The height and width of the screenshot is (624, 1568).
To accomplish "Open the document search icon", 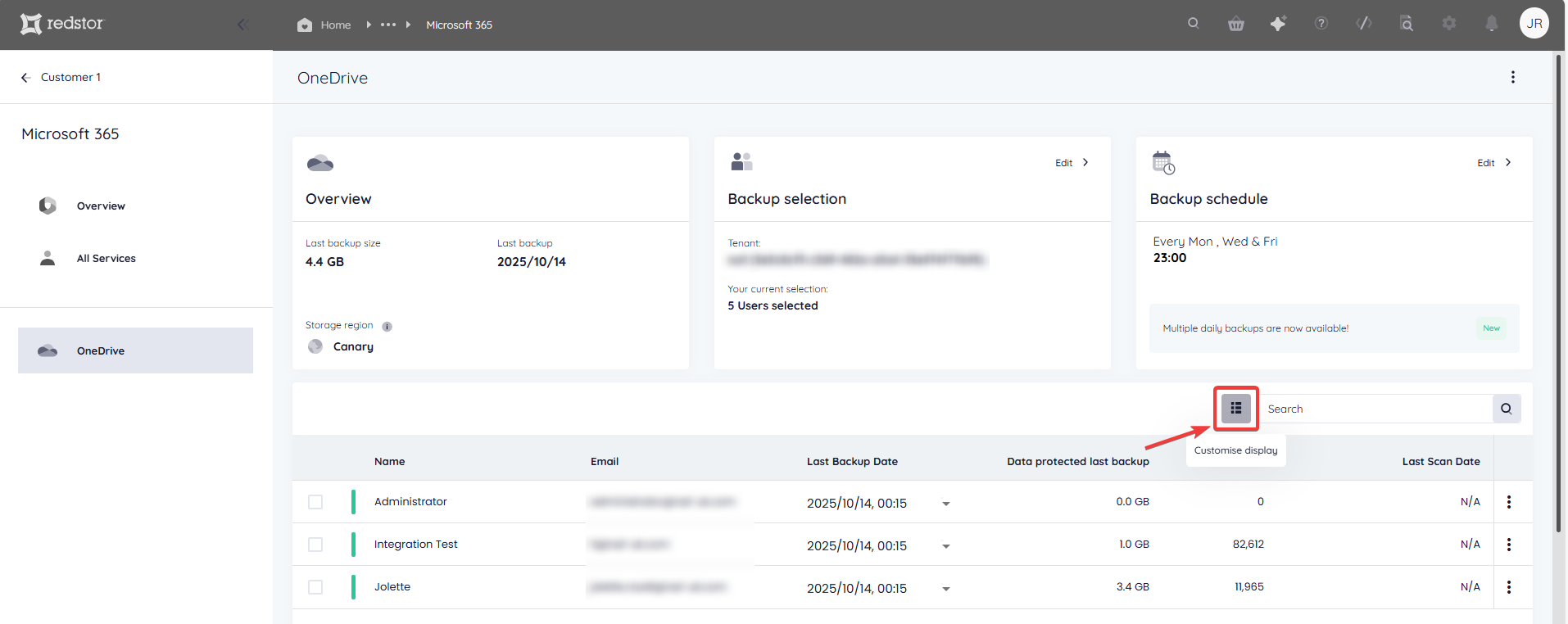I will 1407,24.
